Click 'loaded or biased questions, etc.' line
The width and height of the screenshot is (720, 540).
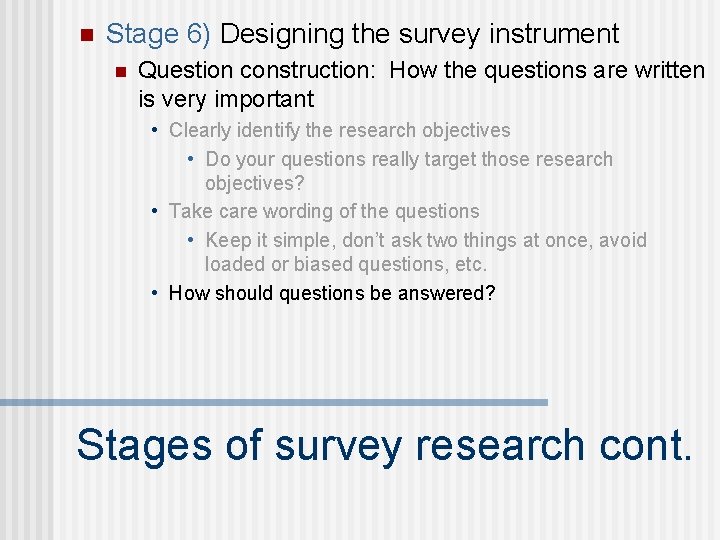(x=346, y=265)
